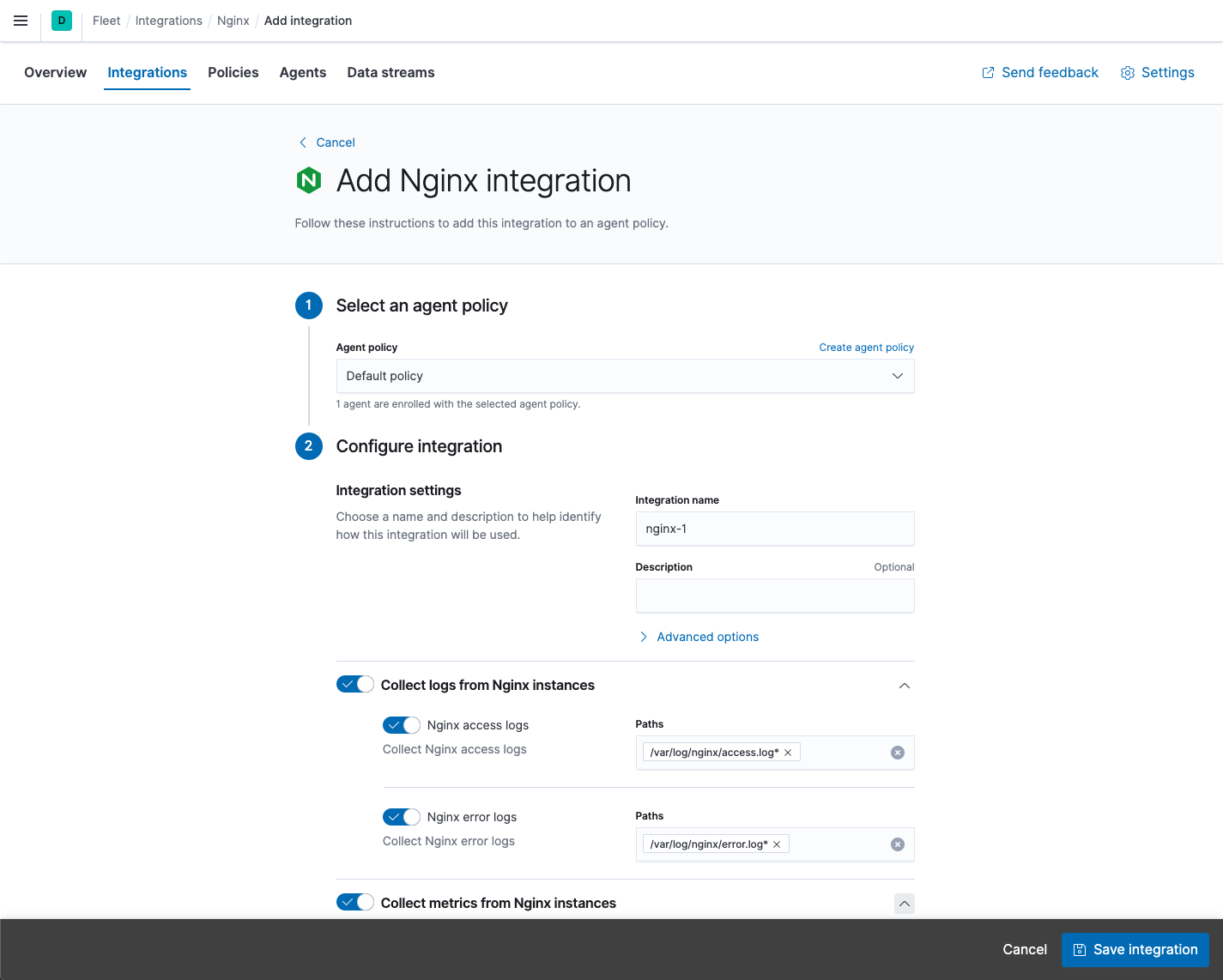Collapse the Collect metrics section chevron
This screenshot has height=980, width=1223.
pyautogui.click(x=904, y=903)
